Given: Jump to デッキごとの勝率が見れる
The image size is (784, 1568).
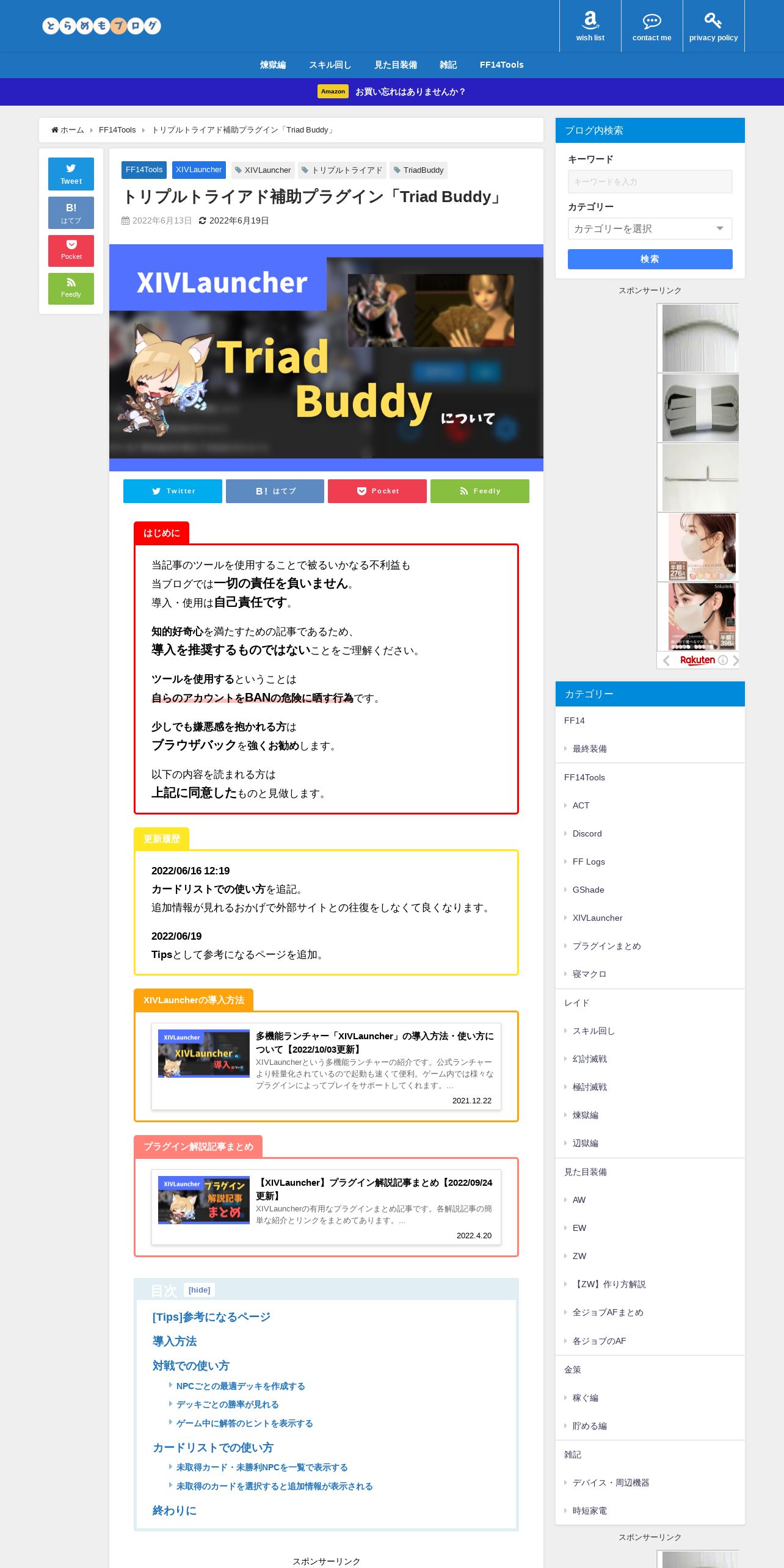Looking at the screenshot, I should (x=227, y=1404).
